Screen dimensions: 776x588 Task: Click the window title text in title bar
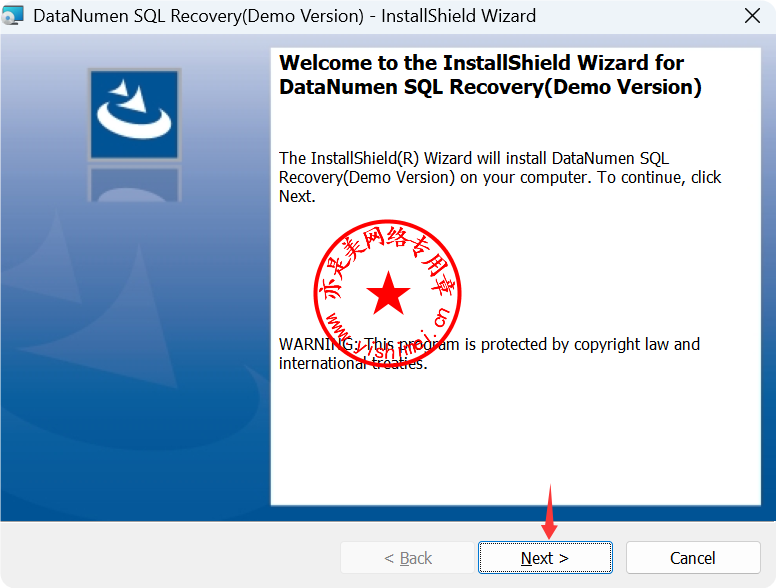[285, 16]
